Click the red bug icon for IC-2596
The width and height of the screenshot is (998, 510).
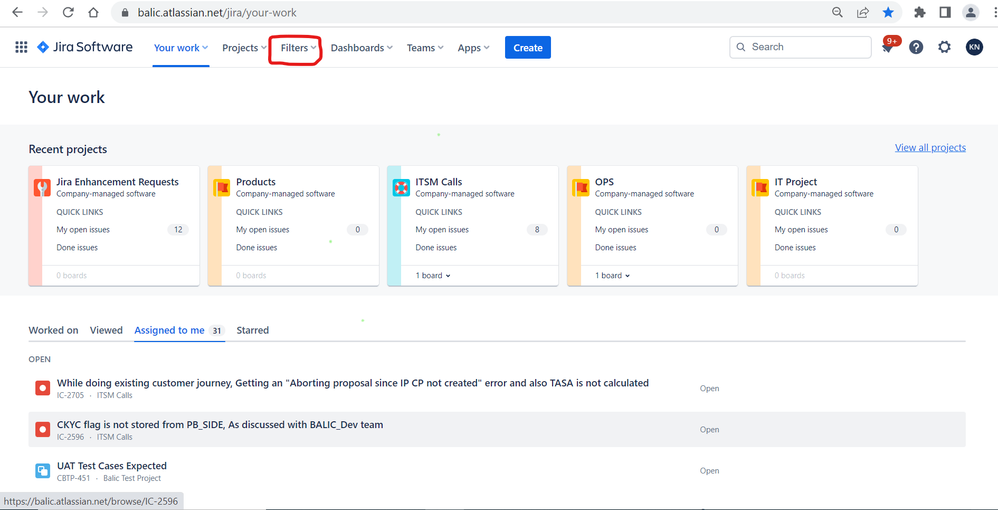coord(43,429)
